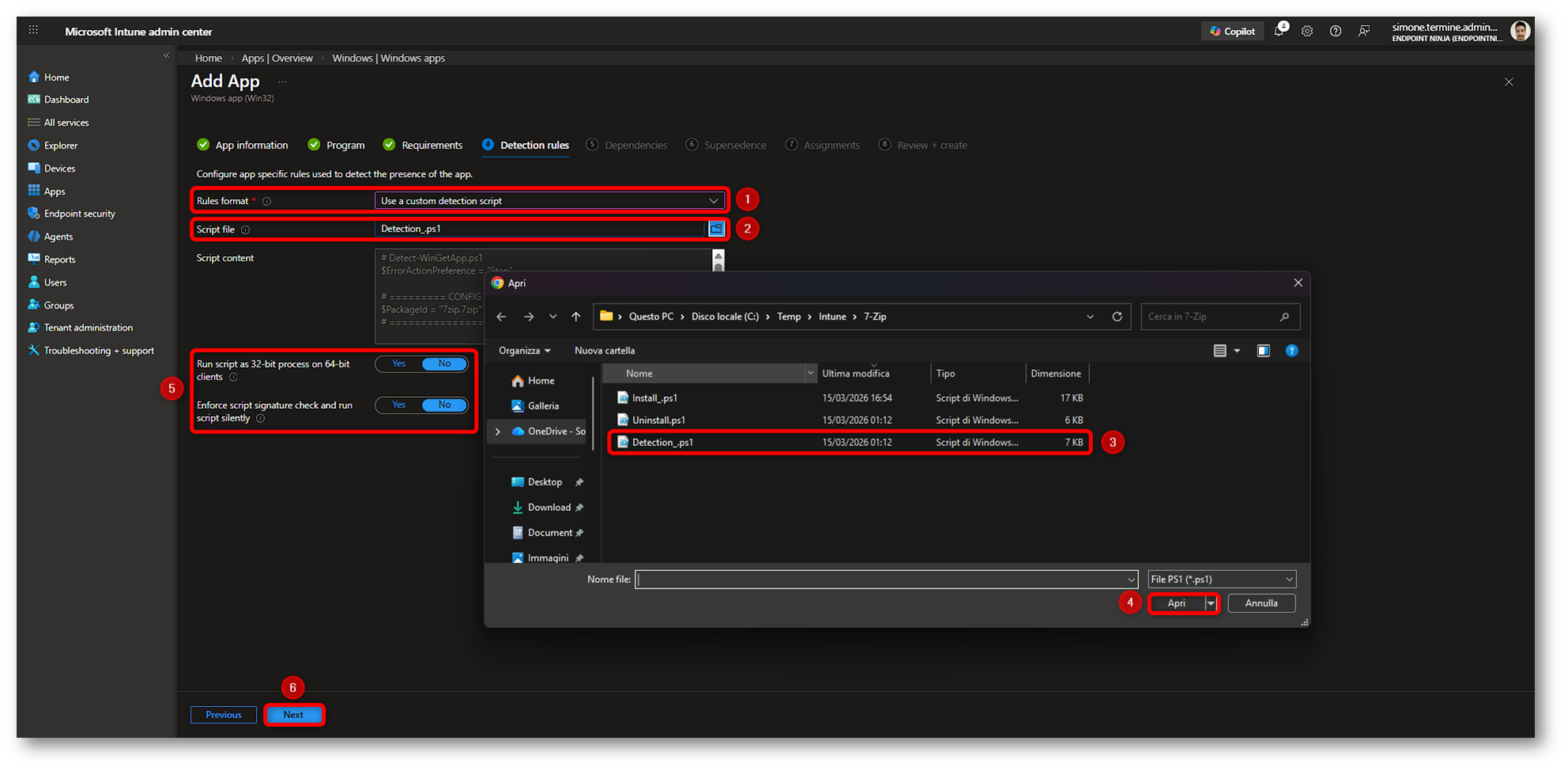Switch to the Requirements step tab
1568x771 pixels.
pyautogui.click(x=431, y=146)
